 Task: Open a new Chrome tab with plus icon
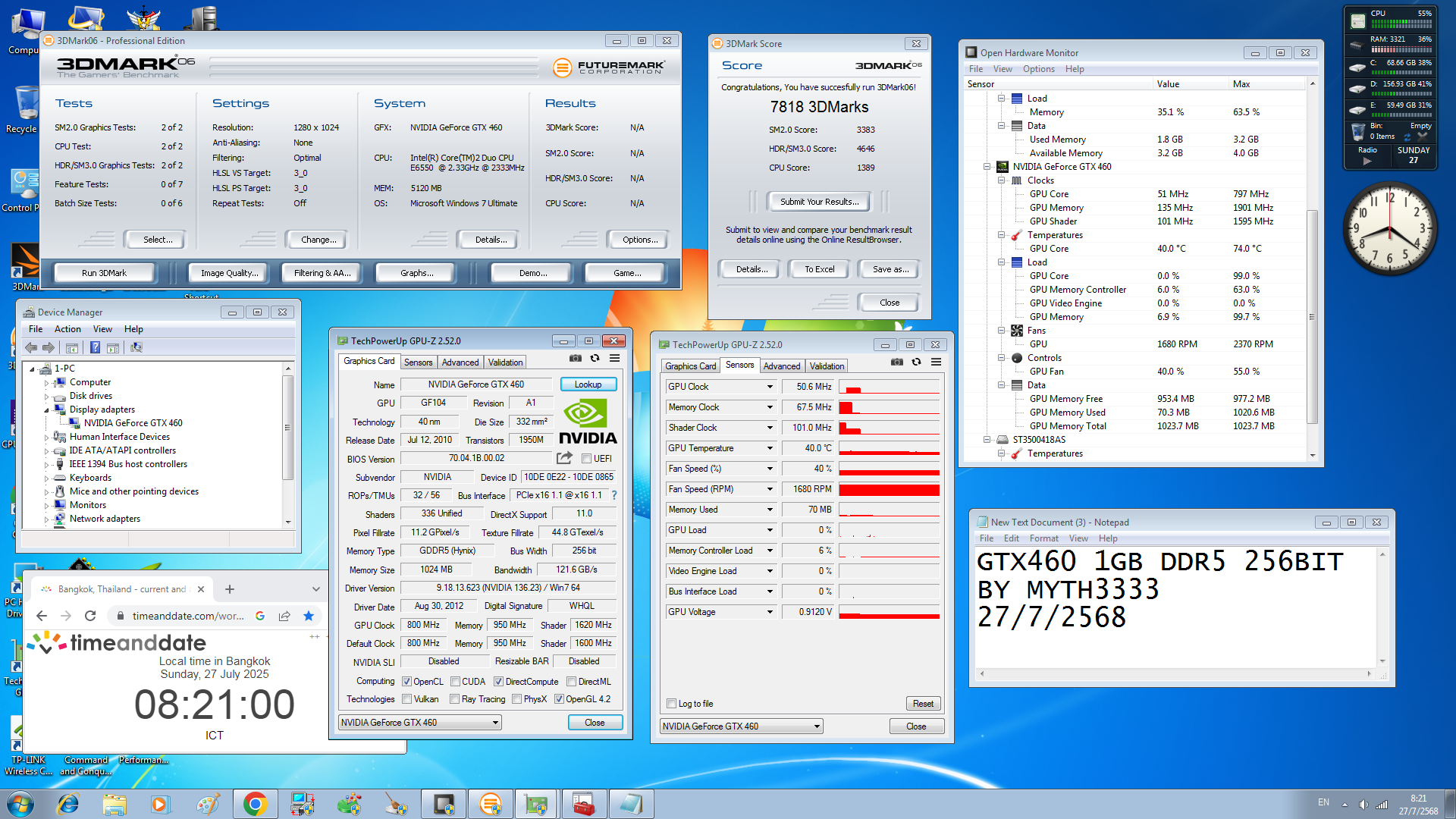pyautogui.click(x=230, y=589)
